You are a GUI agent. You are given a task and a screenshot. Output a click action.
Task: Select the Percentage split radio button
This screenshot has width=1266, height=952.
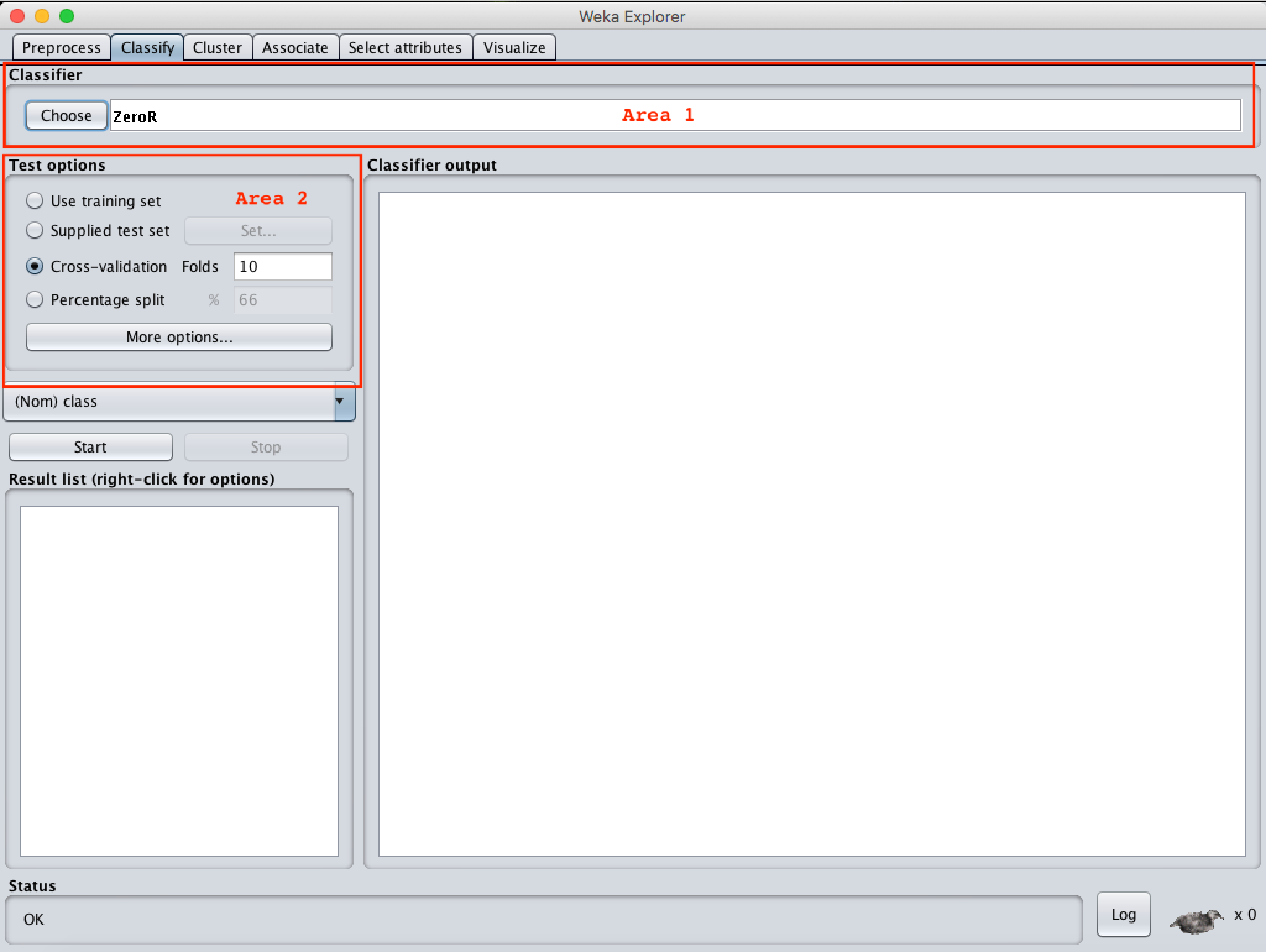pos(35,300)
